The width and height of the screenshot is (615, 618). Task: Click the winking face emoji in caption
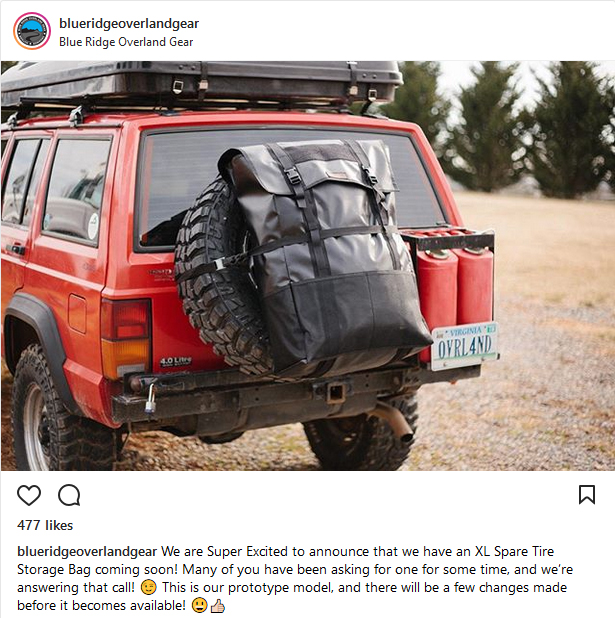click(149, 587)
